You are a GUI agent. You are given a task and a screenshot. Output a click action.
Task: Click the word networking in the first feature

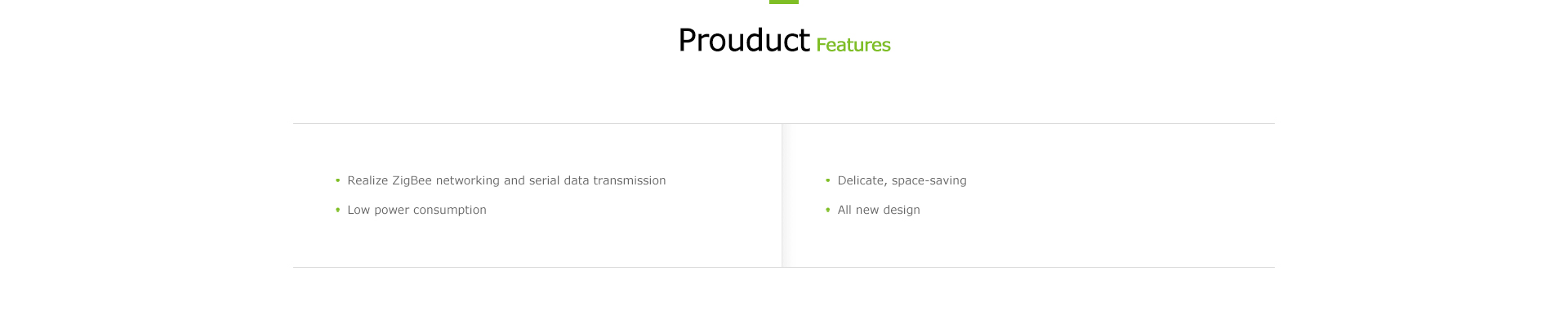coord(468,180)
